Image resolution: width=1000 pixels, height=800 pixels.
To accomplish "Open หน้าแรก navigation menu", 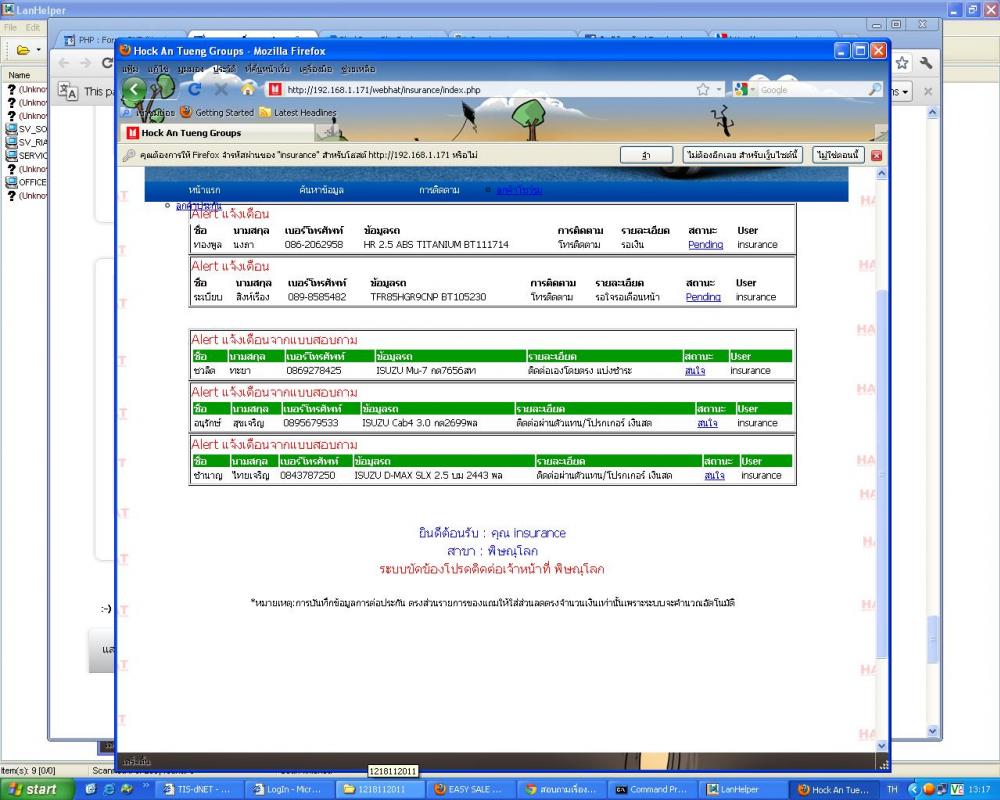I will 204,189.
